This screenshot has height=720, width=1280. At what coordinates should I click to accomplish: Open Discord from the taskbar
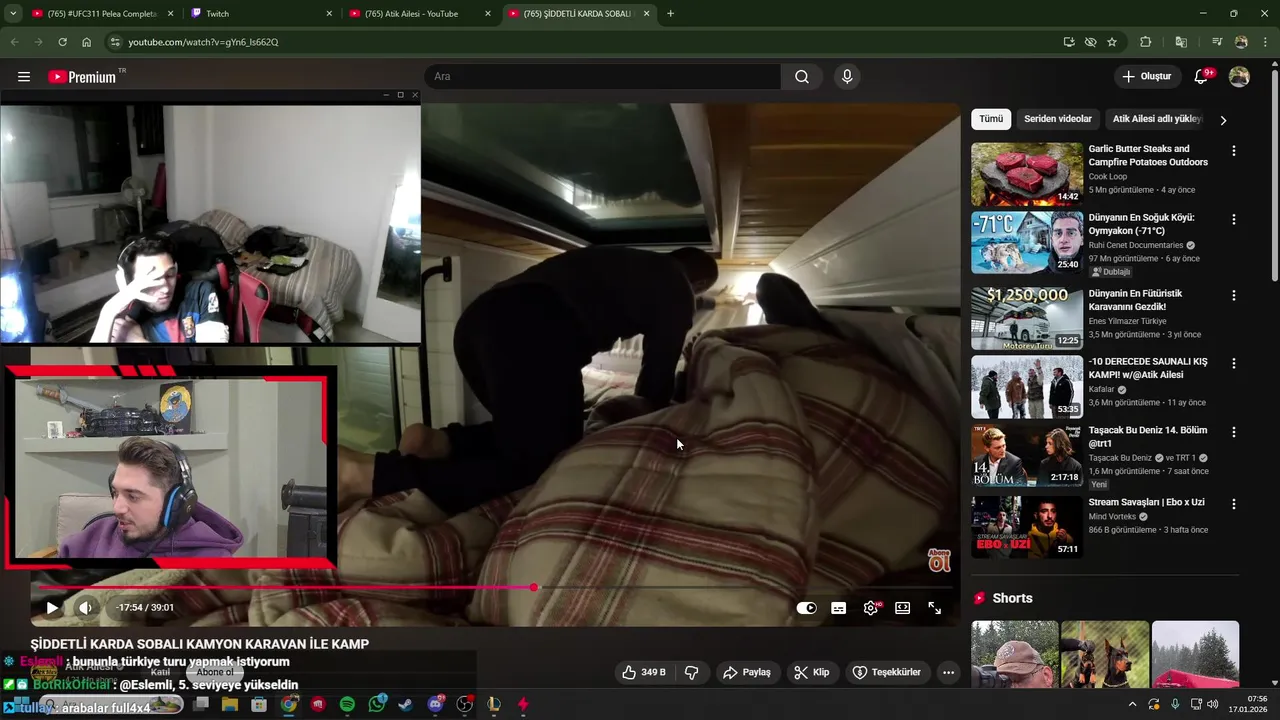point(436,704)
